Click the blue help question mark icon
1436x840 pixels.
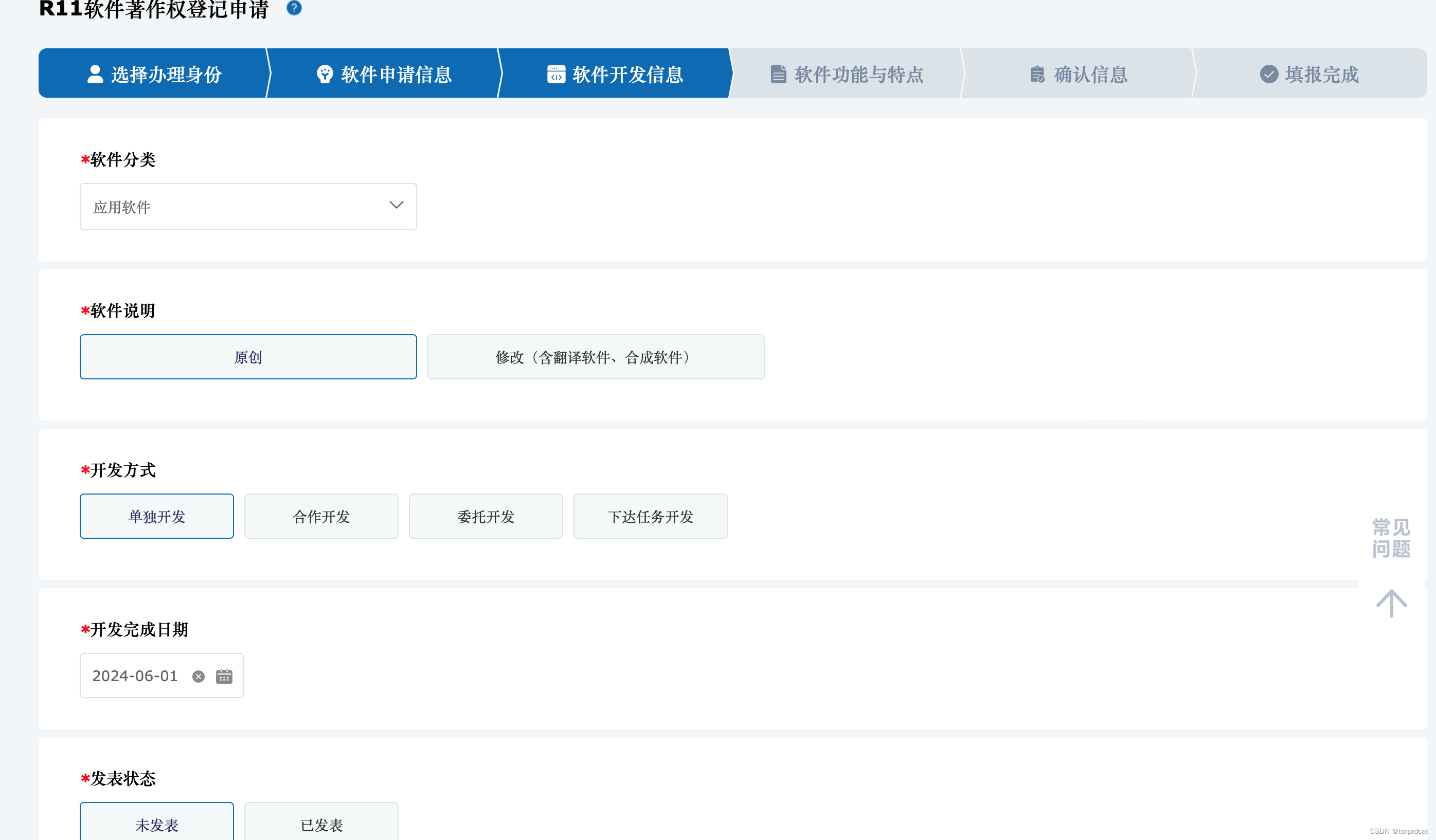point(294,7)
